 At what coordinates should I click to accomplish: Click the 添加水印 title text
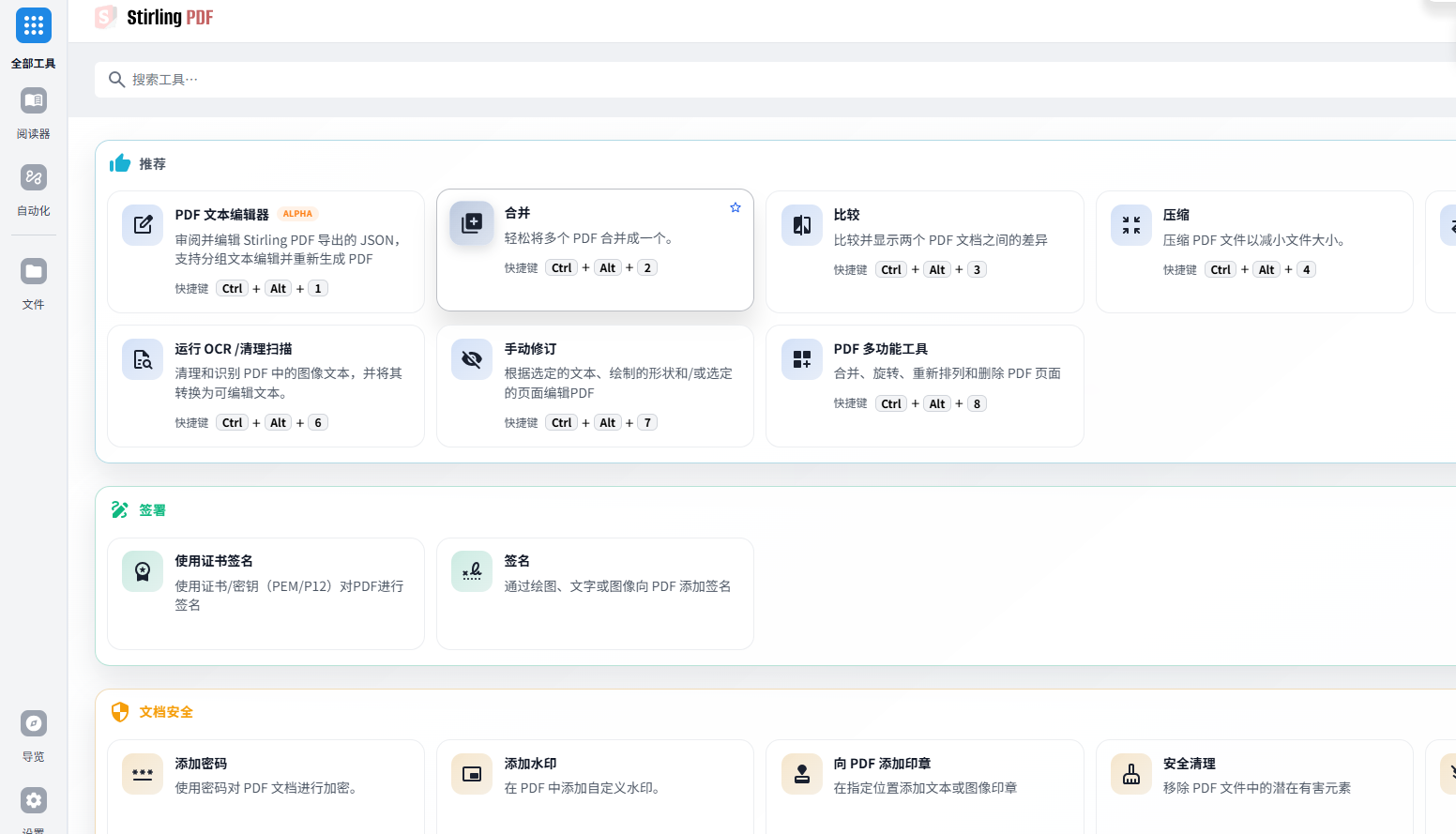click(x=531, y=764)
